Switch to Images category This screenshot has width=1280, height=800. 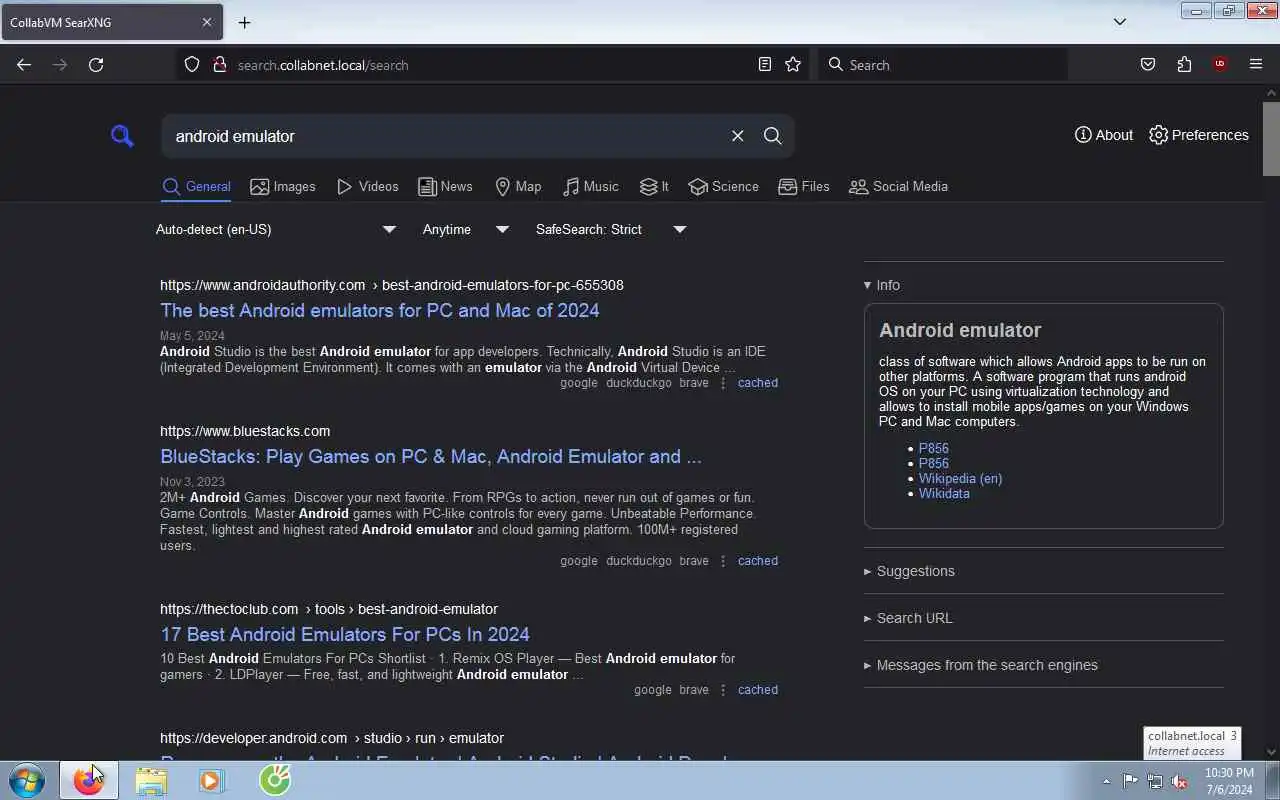click(283, 187)
